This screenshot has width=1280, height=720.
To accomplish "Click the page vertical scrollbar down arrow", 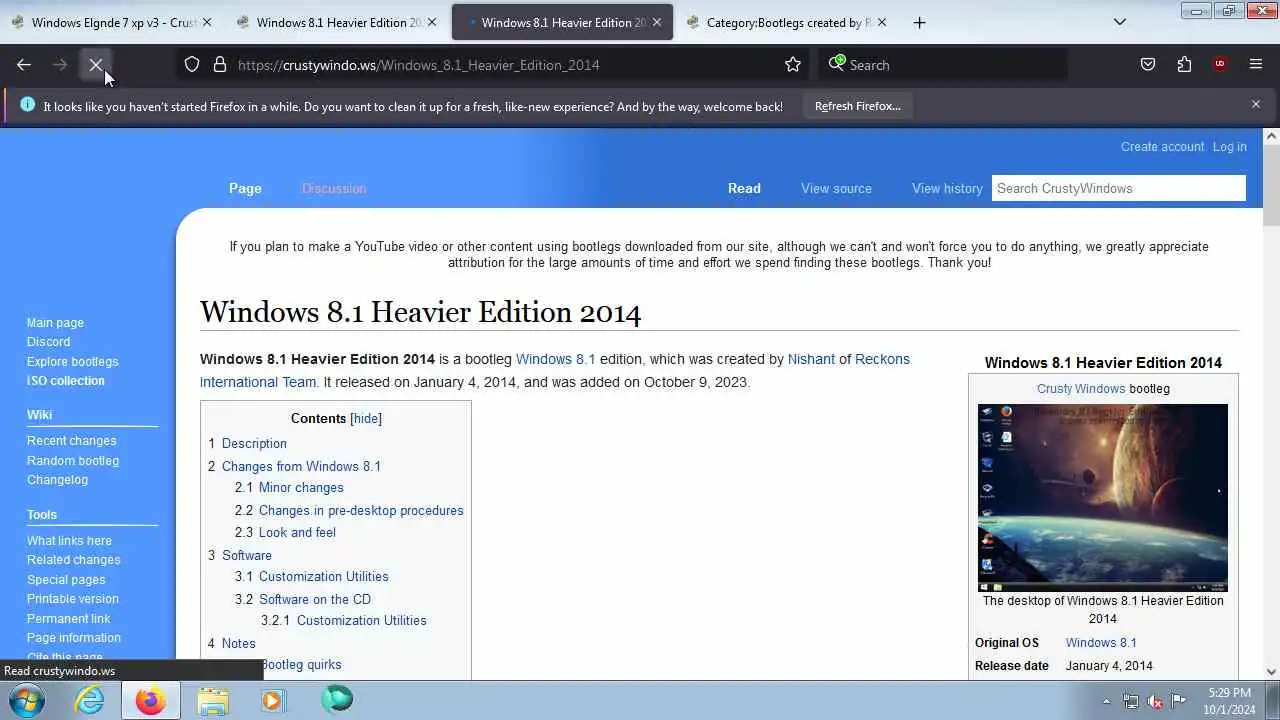I will click(1271, 672).
